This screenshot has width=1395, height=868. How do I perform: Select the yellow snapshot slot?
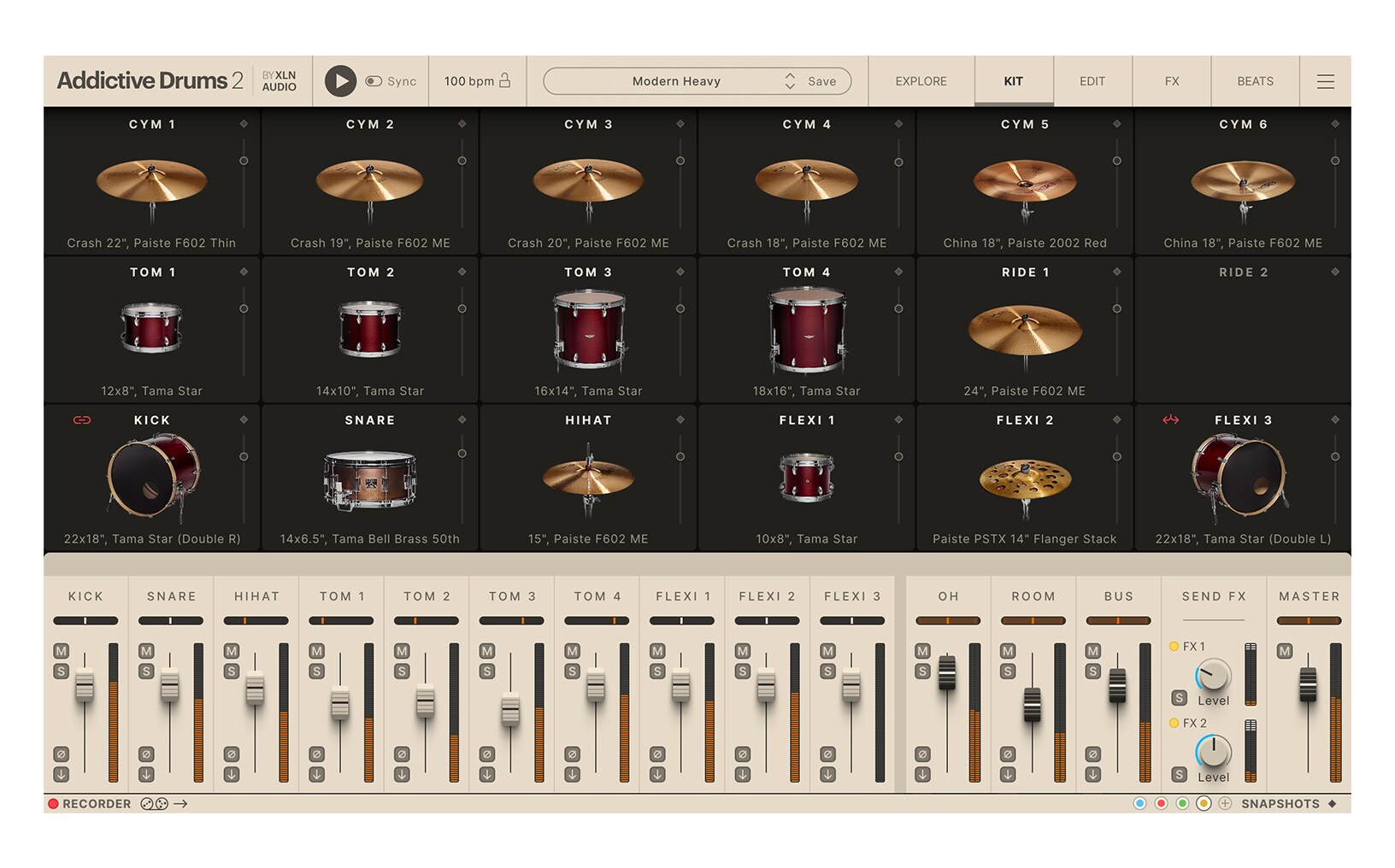coord(1204,804)
